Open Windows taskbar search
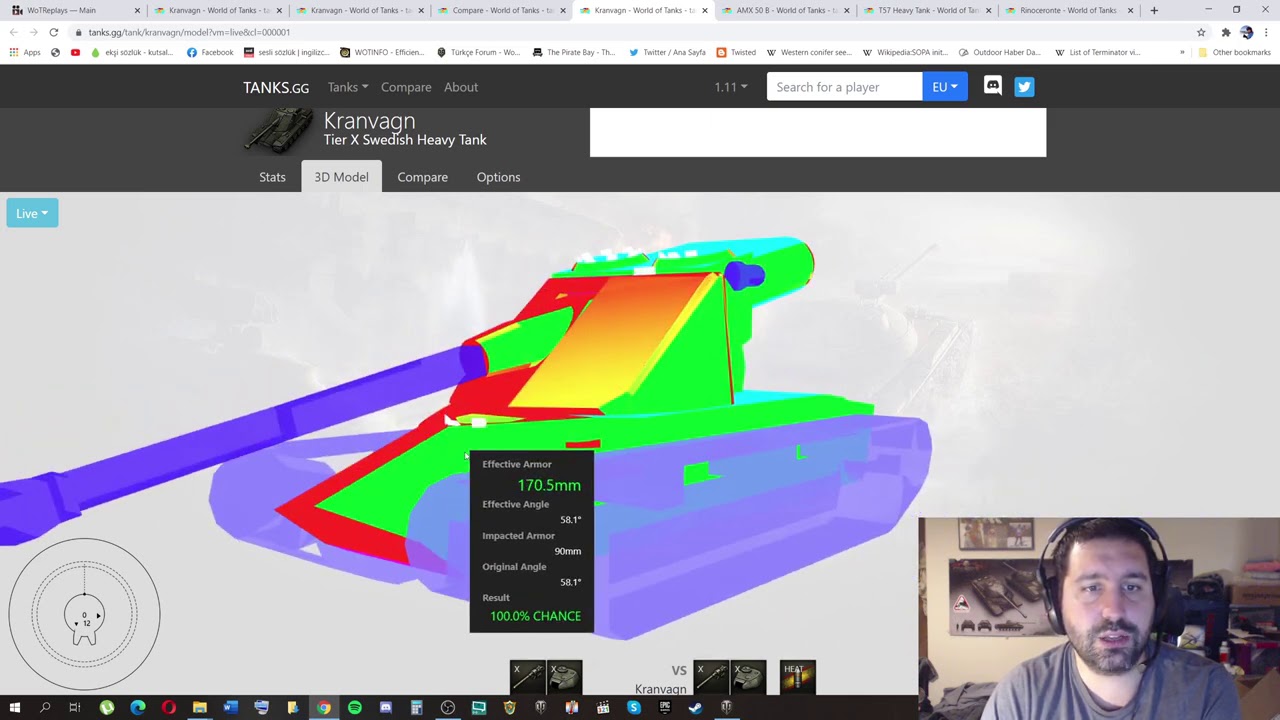 (45, 708)
